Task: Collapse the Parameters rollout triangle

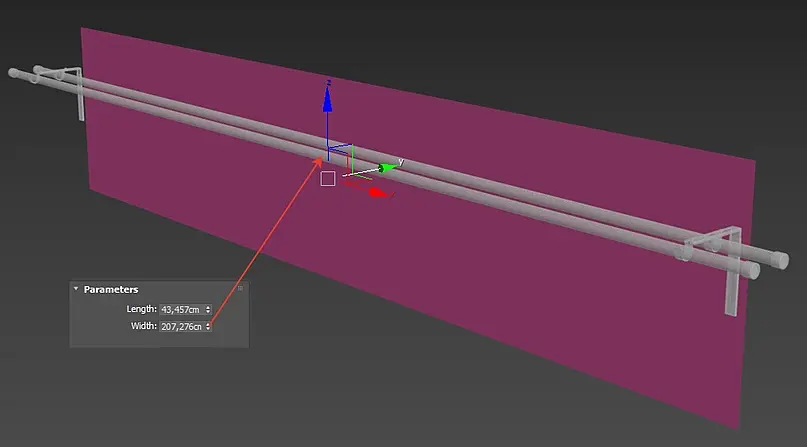Action: pyautogui.click(x=76, y=289)
